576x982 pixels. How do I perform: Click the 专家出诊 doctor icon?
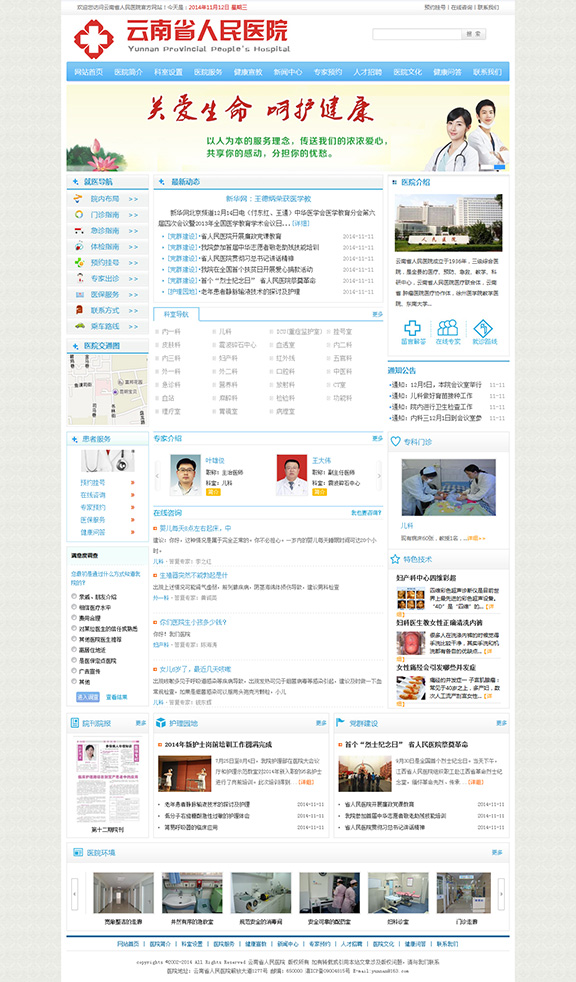pyautogui.click(x=79, y=278)
